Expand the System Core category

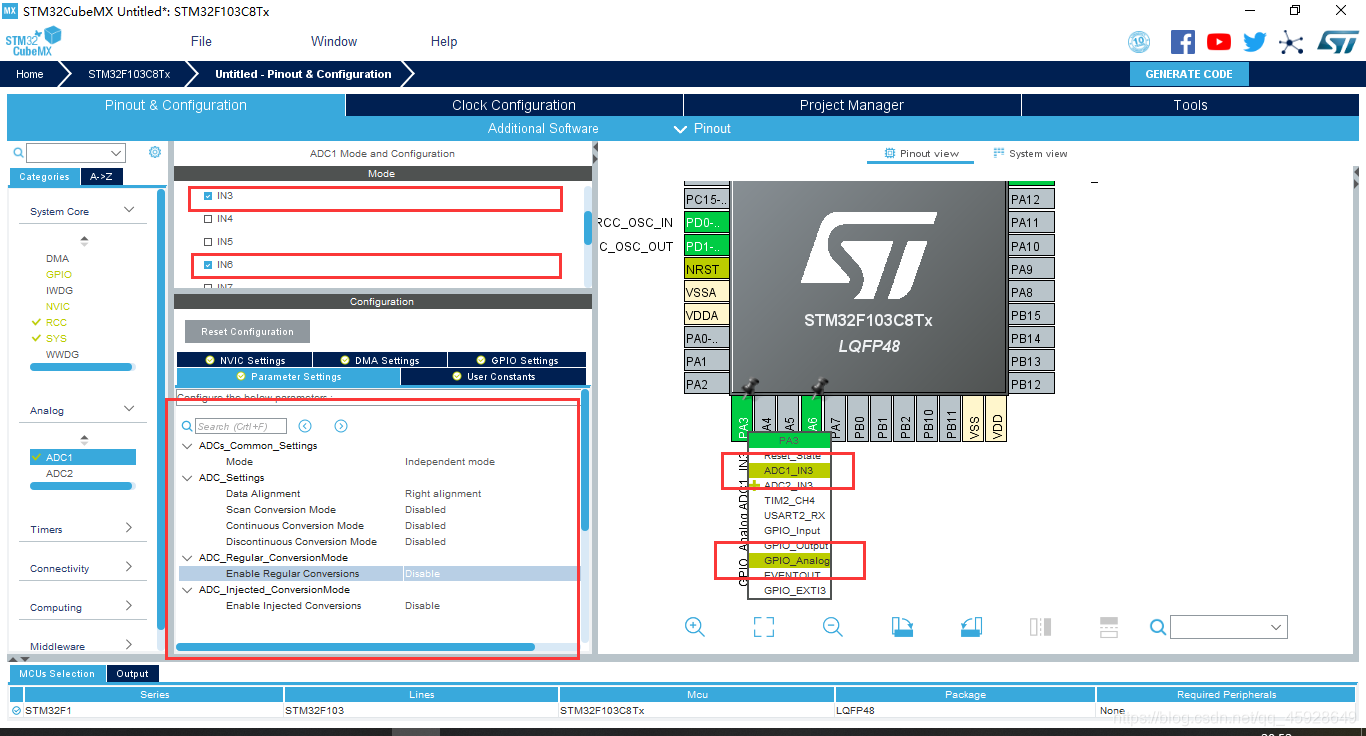129,210
